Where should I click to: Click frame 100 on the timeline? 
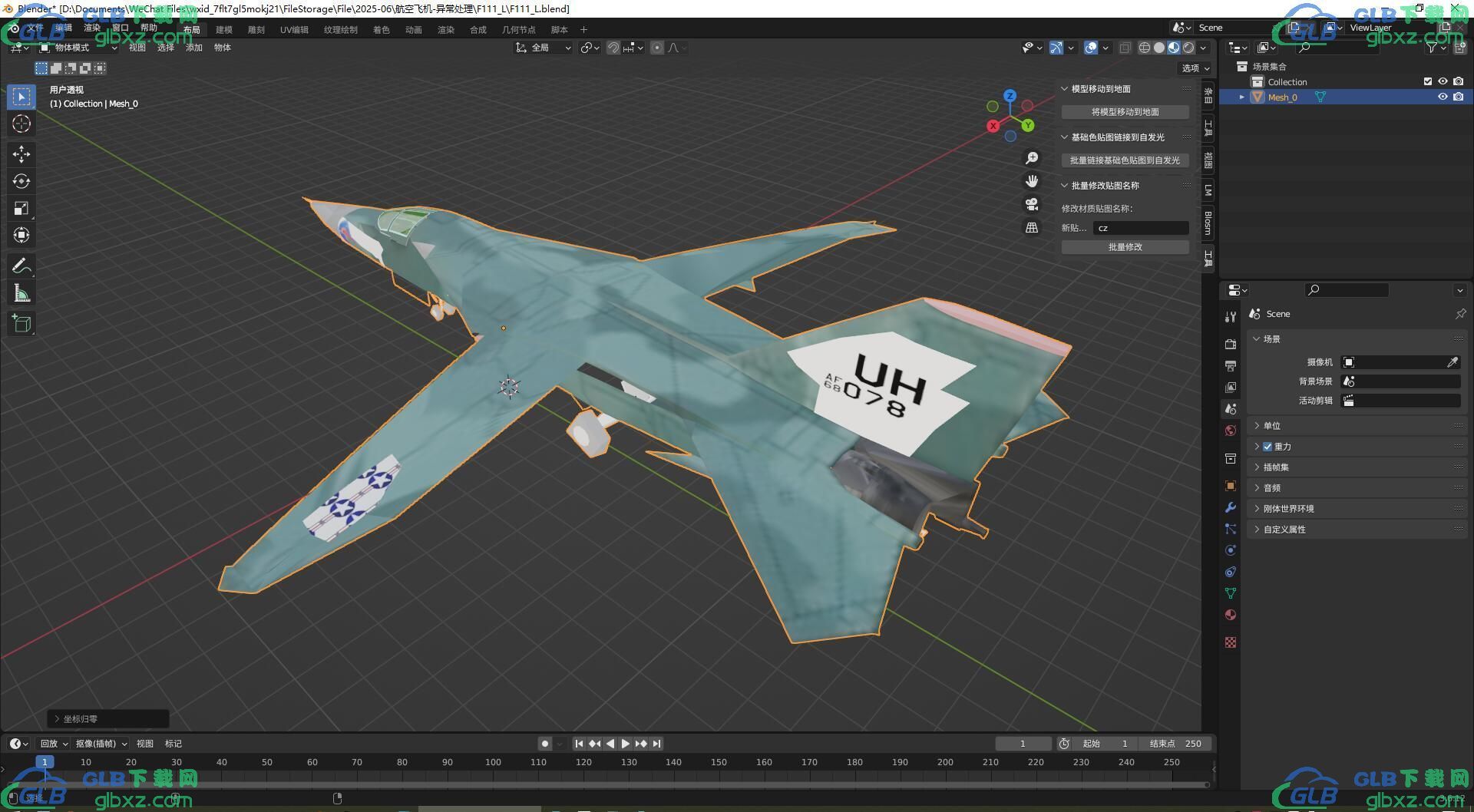point(493,762)
